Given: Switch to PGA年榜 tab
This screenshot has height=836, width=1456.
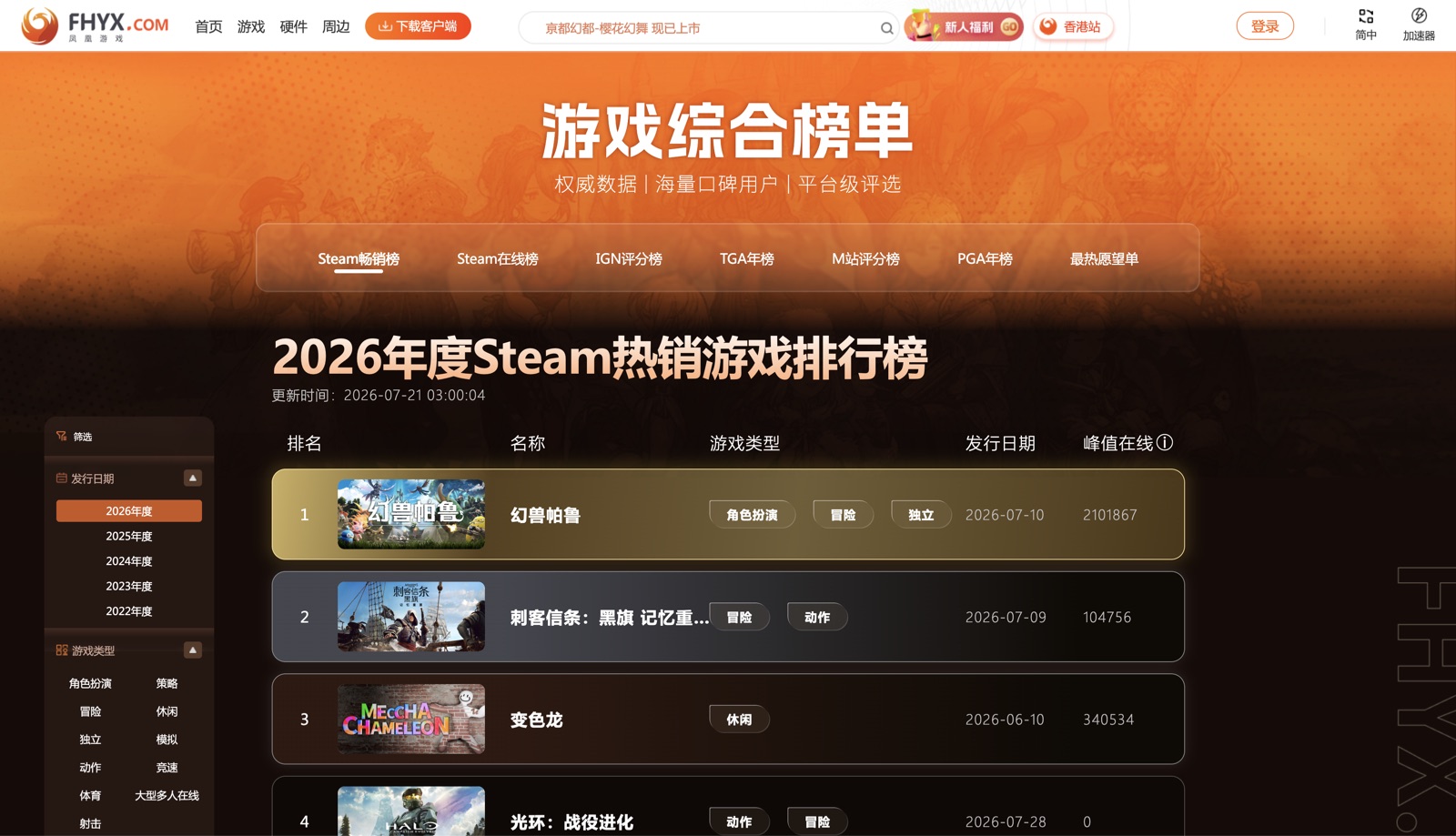Looking at the screenshot, I should (x=985, y=259).
